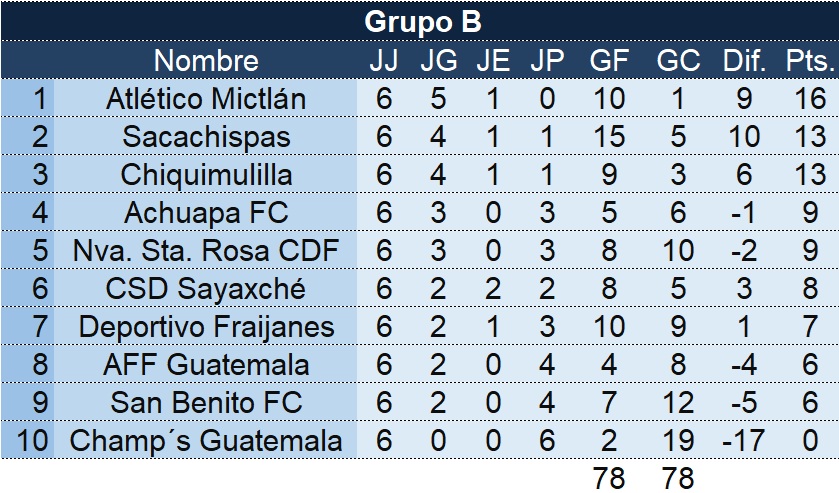Image resolution: width=839 pixels, height=493 pixels.
Task: Select the -17 goal difference cell
Action: 744,441
